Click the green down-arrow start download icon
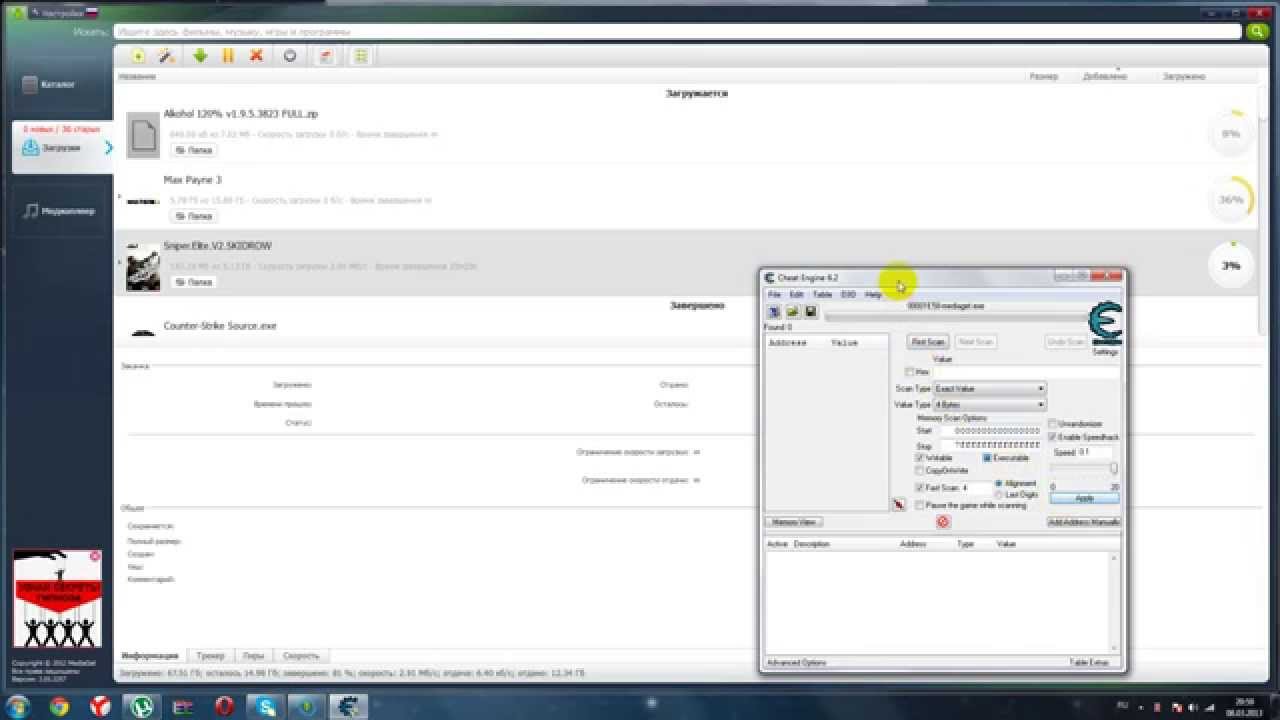 coord(200,56)
